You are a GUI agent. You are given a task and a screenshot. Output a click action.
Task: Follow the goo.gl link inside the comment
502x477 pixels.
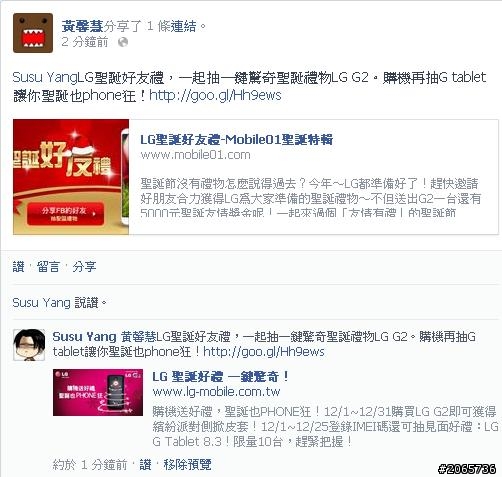tap(264, 352)
